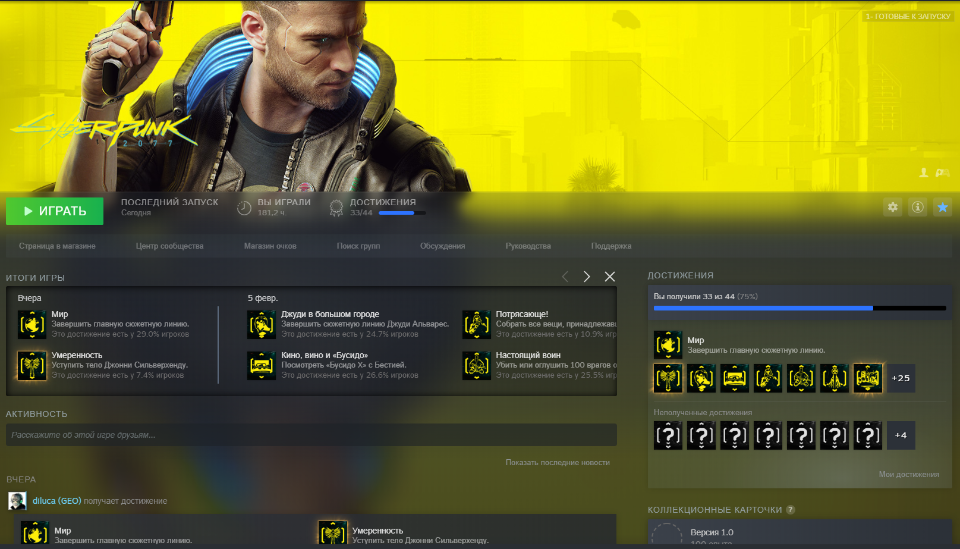This screenshot has height=549, width=960.
Task: Click the Активность section heading
Action: pyautogui.click(x=37, y=414)
